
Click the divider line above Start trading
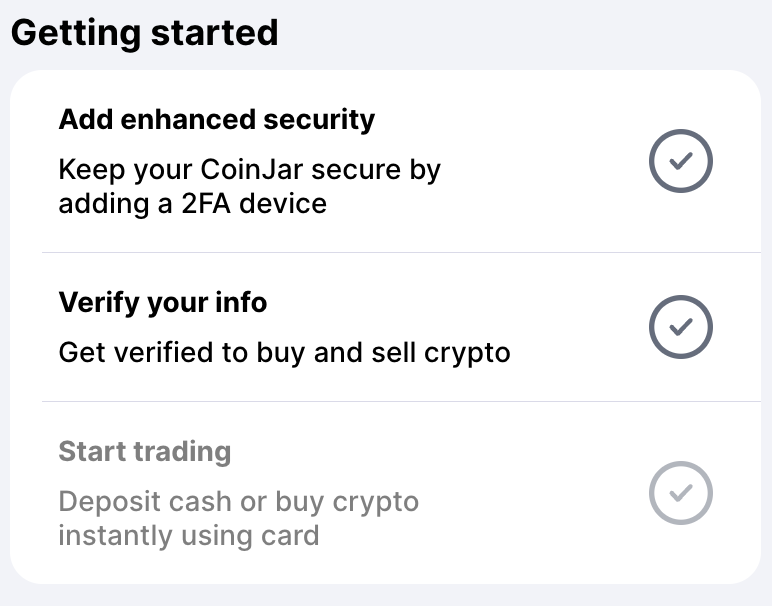[401, 402]
